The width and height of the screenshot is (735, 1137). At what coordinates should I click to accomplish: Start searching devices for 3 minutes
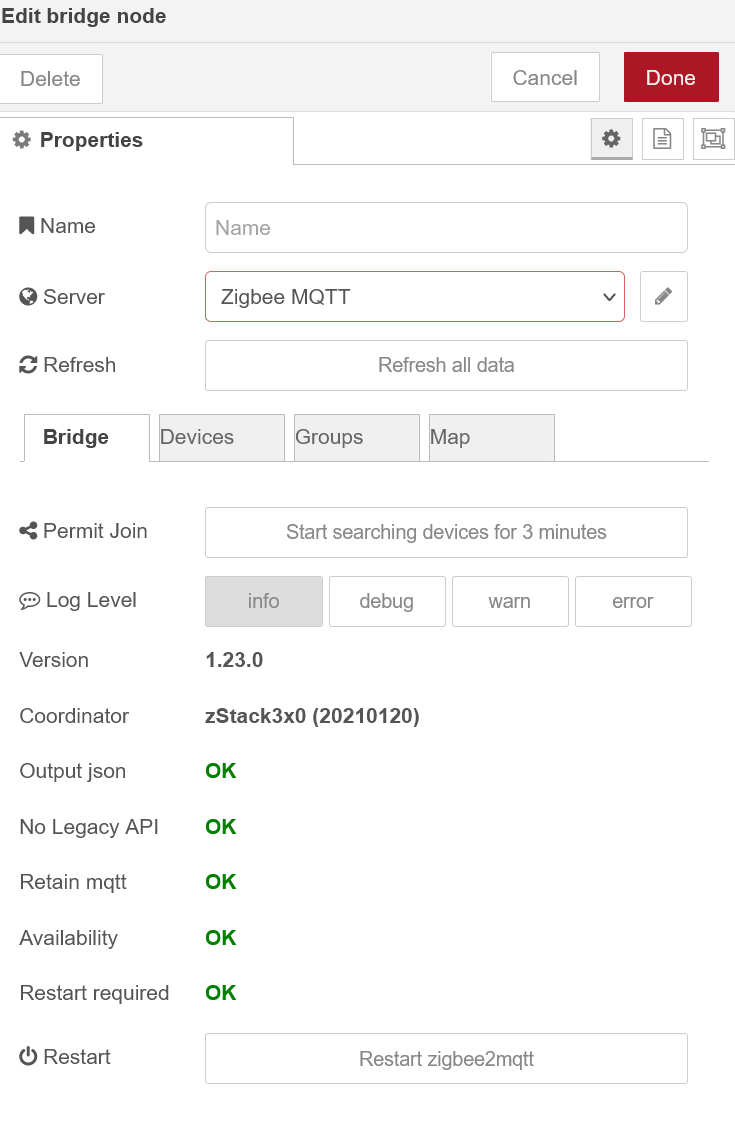tap(446, 532)
